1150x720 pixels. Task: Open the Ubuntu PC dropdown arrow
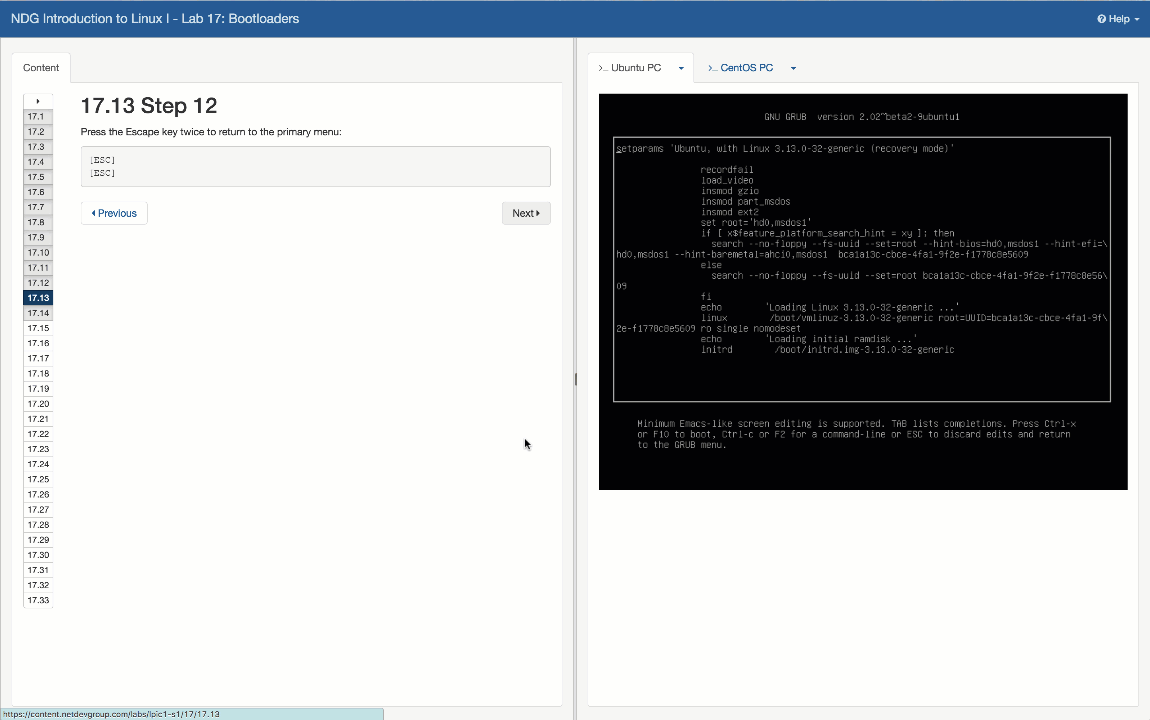[x=681, y=68]
